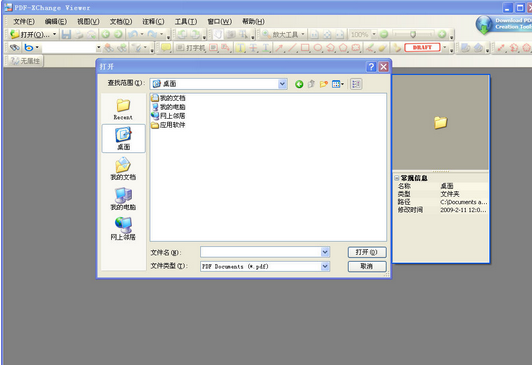
Task: Select 网上邻居 in the places sidebar
Action: pyautogui.click(x=123, y=229)
